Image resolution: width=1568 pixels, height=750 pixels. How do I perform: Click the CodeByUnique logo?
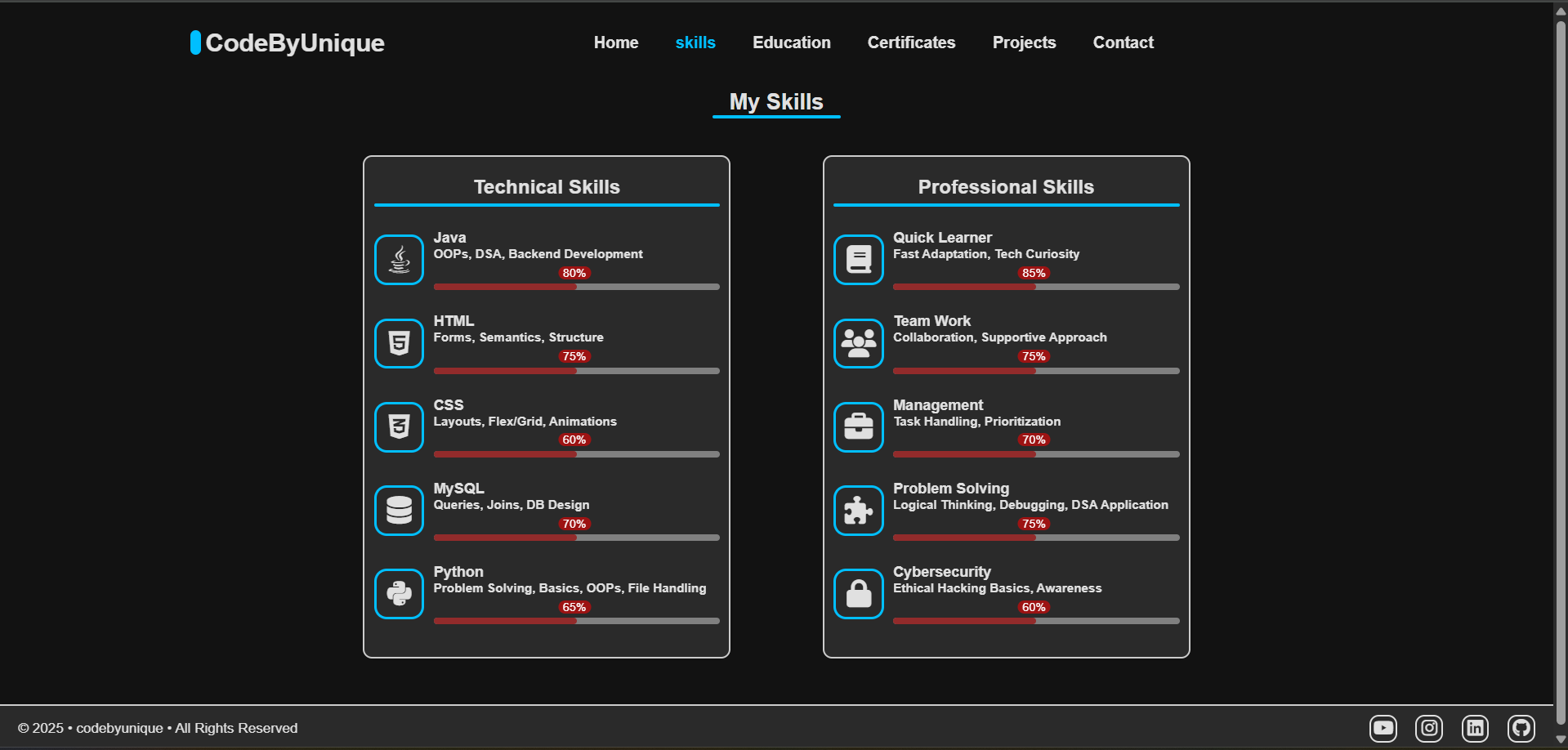pyautogui.click(x=288, y=42)
